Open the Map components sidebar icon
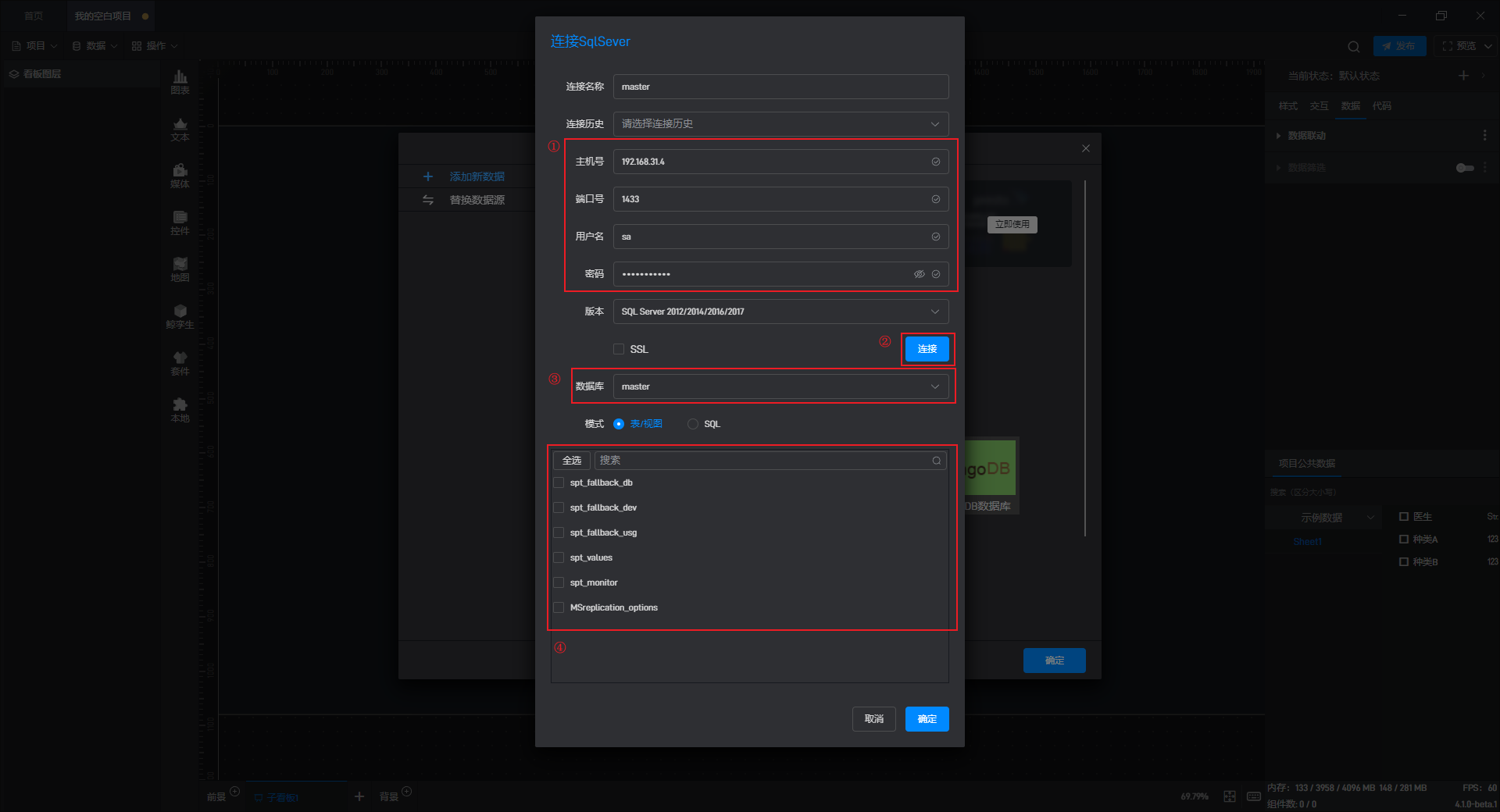 [180, 269]
